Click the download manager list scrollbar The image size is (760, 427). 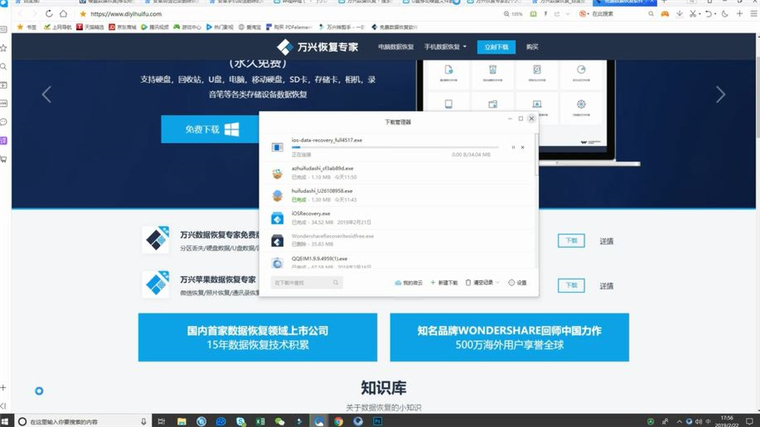tap(536, 156)
